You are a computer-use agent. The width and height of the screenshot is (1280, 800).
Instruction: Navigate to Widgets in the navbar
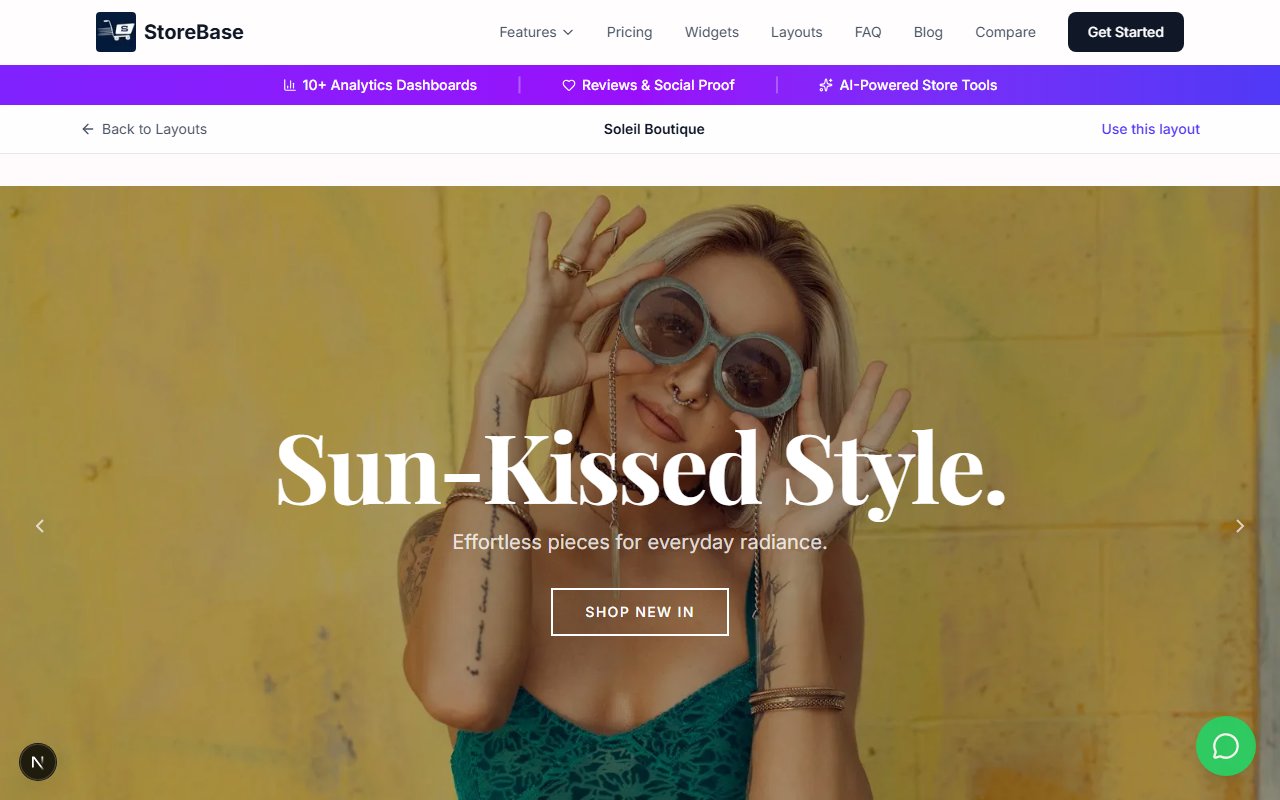(x=712, y=32)
